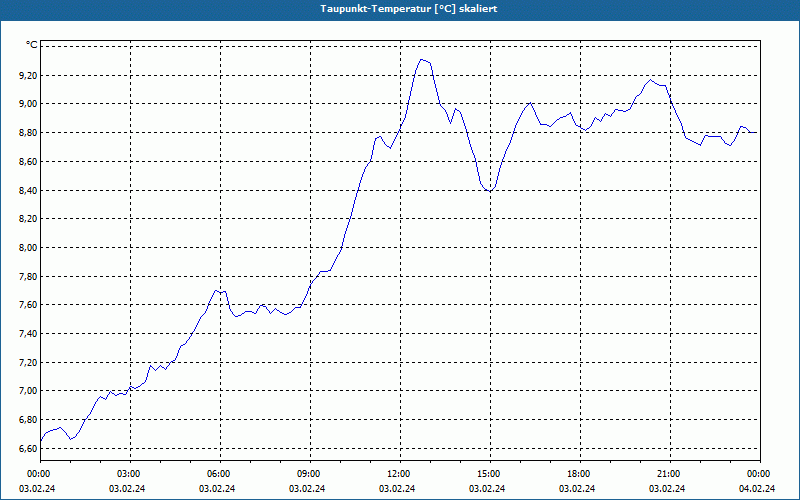Click the 03.02.24 date below 18:00
This screenshot has height=500, width=800.
click(x=577, y=488)
